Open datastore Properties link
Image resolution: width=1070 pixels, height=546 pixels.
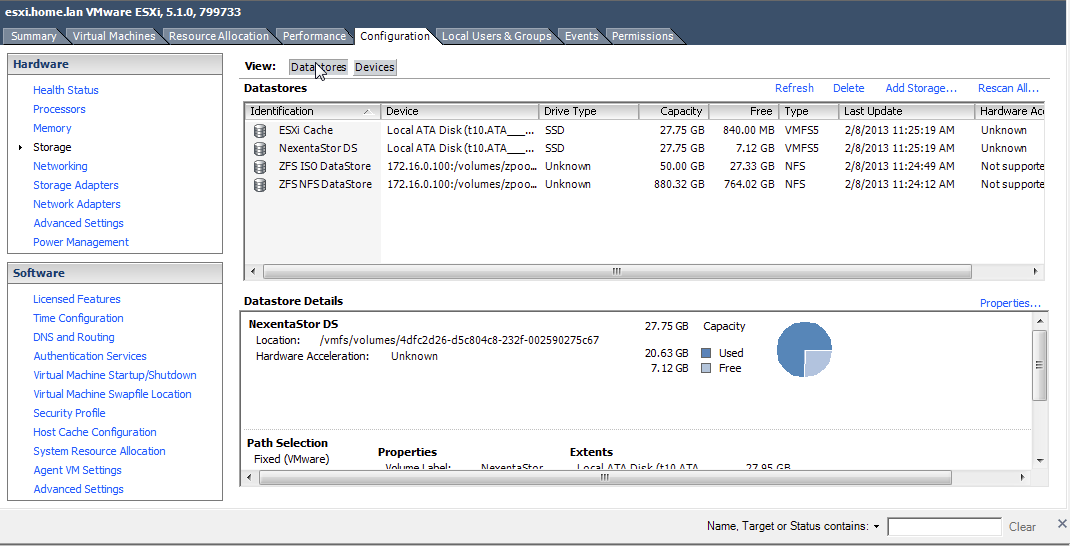pyautogui.click(x=1010, y=303)
